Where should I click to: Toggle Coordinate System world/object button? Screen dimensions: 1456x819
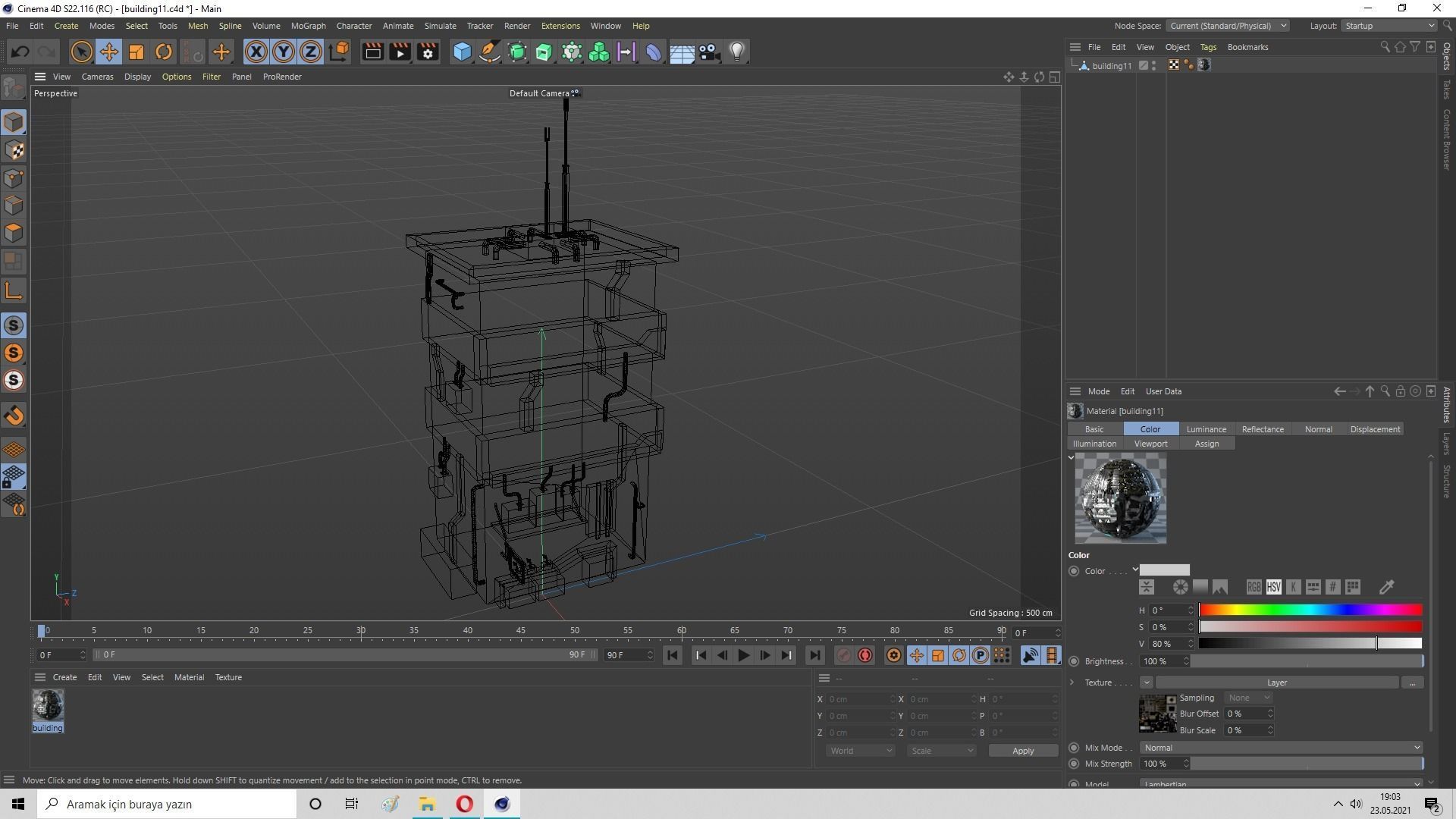339,52
